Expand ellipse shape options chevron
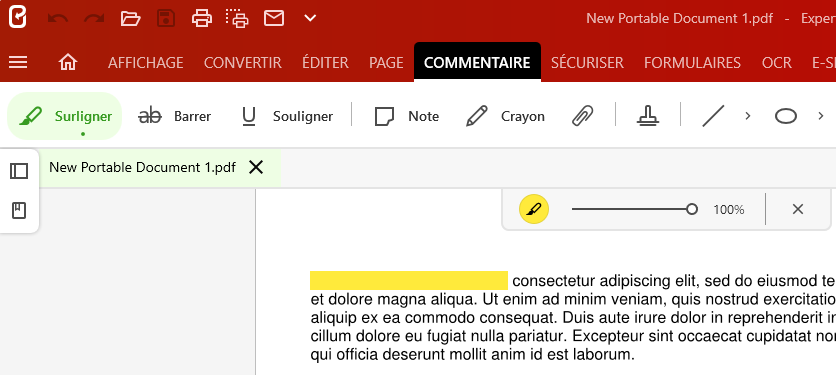Viewport: 836px width, 375px height. pos(821,116)
